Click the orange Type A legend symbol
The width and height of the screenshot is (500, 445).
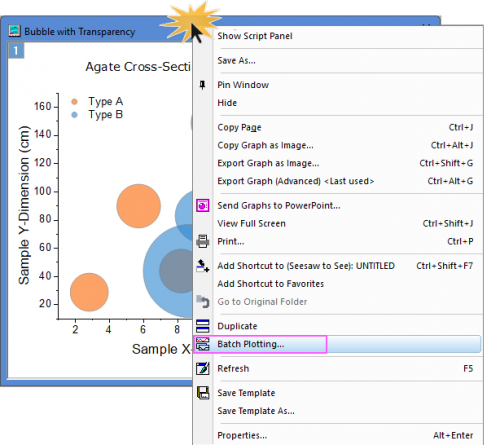click(74, 101)
